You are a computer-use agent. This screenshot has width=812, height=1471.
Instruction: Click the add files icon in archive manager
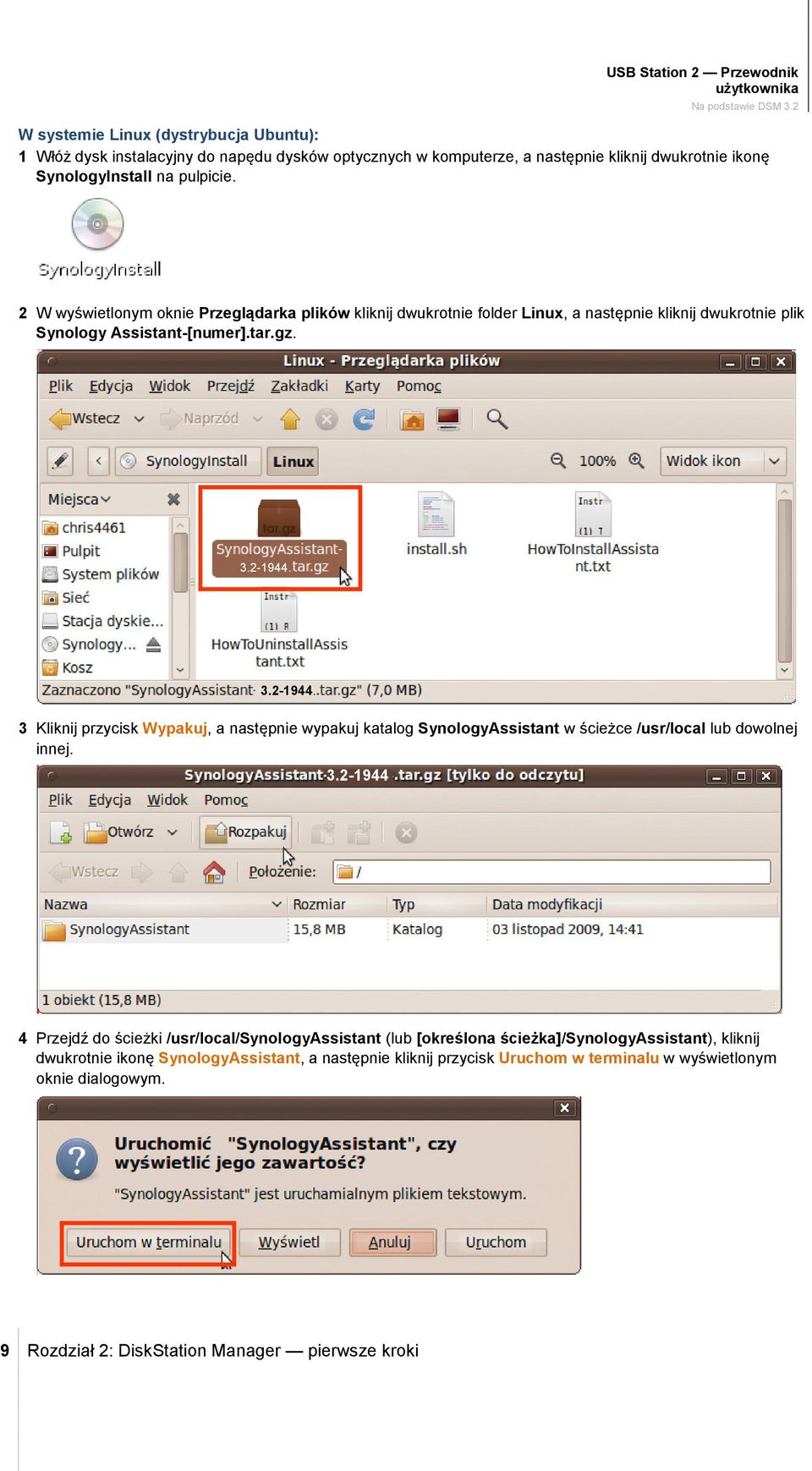[323, 832]
